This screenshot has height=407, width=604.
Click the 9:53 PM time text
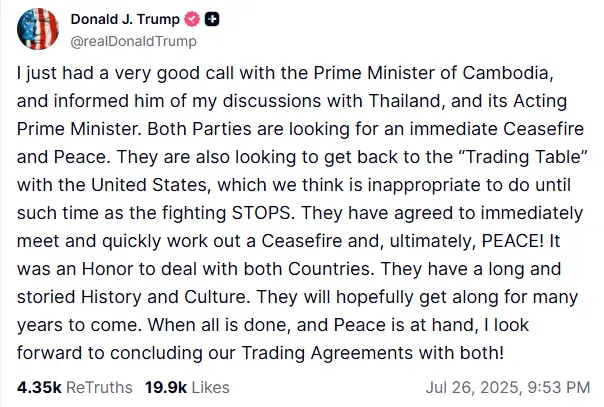(x=559, y=387)
